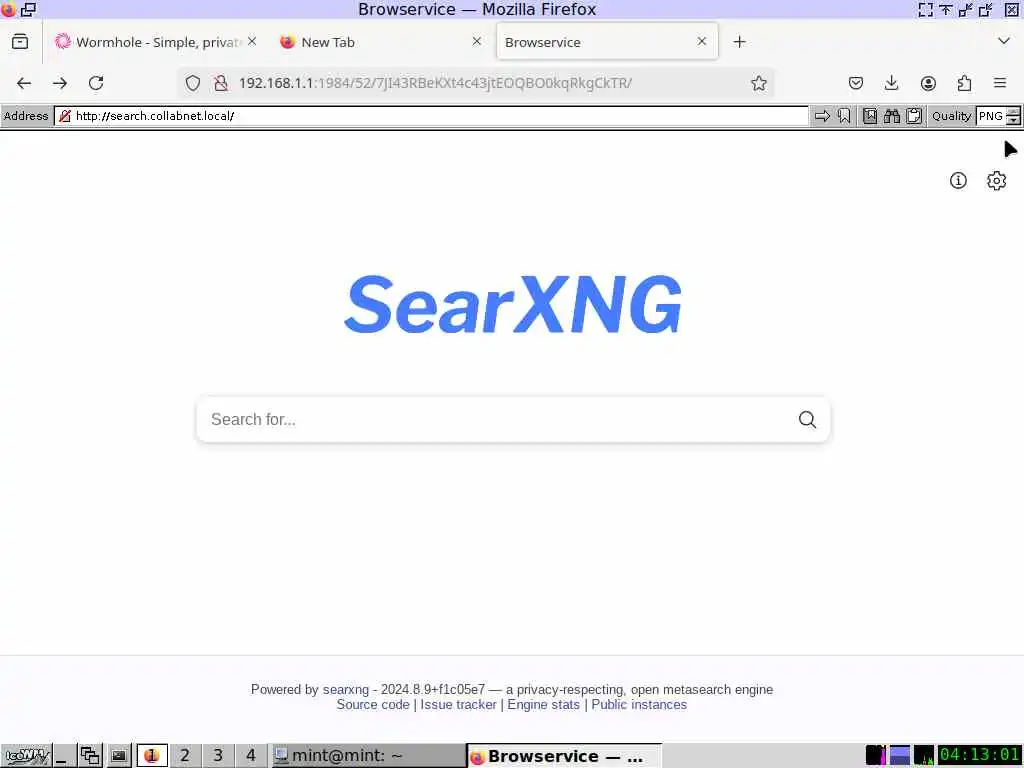
Task: Open Firefox hamburger application menu
Action: [x=1000, y=83]
